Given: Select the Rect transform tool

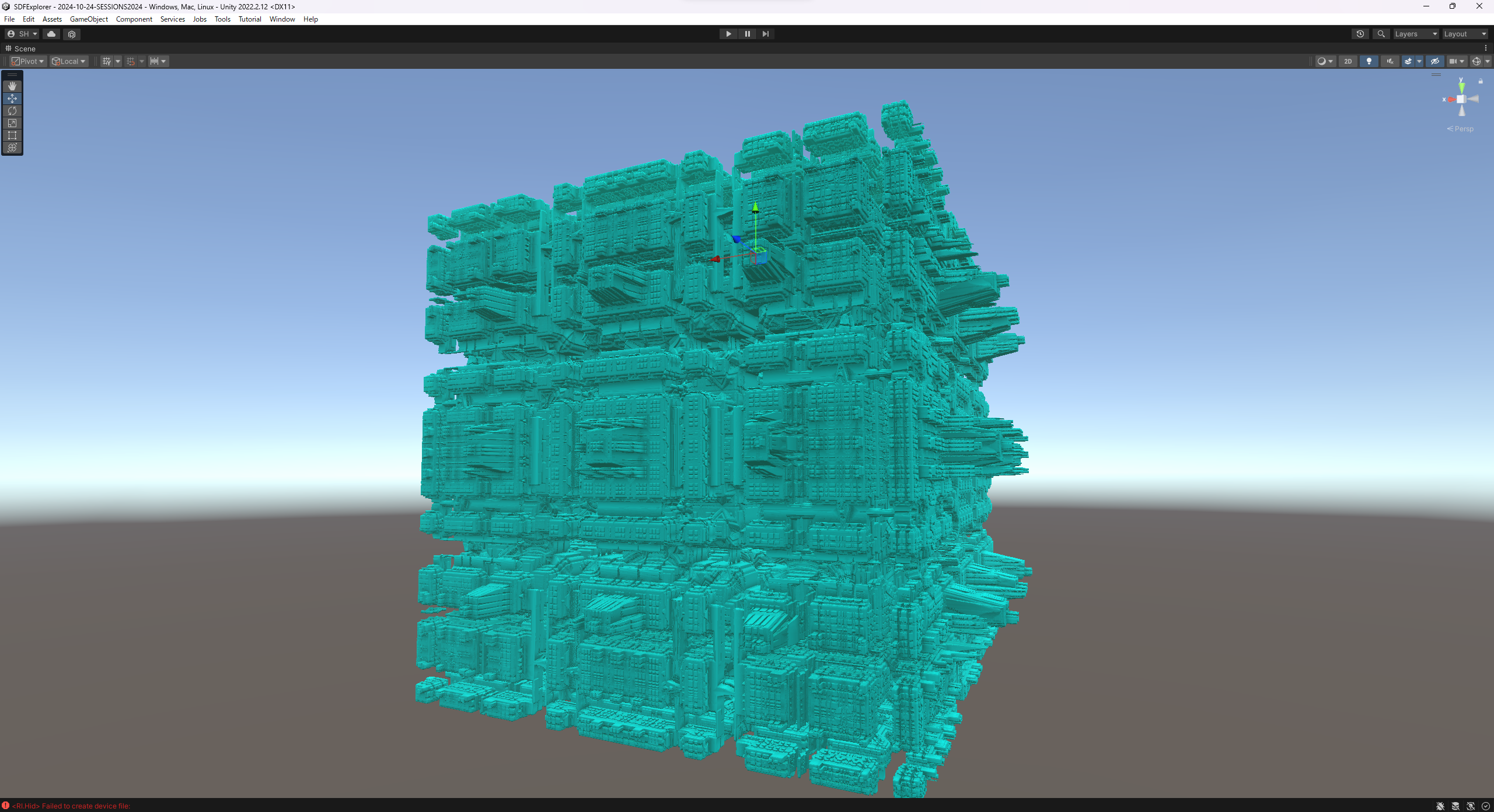Looking at the screenshot, I should (x=12, y=135).
